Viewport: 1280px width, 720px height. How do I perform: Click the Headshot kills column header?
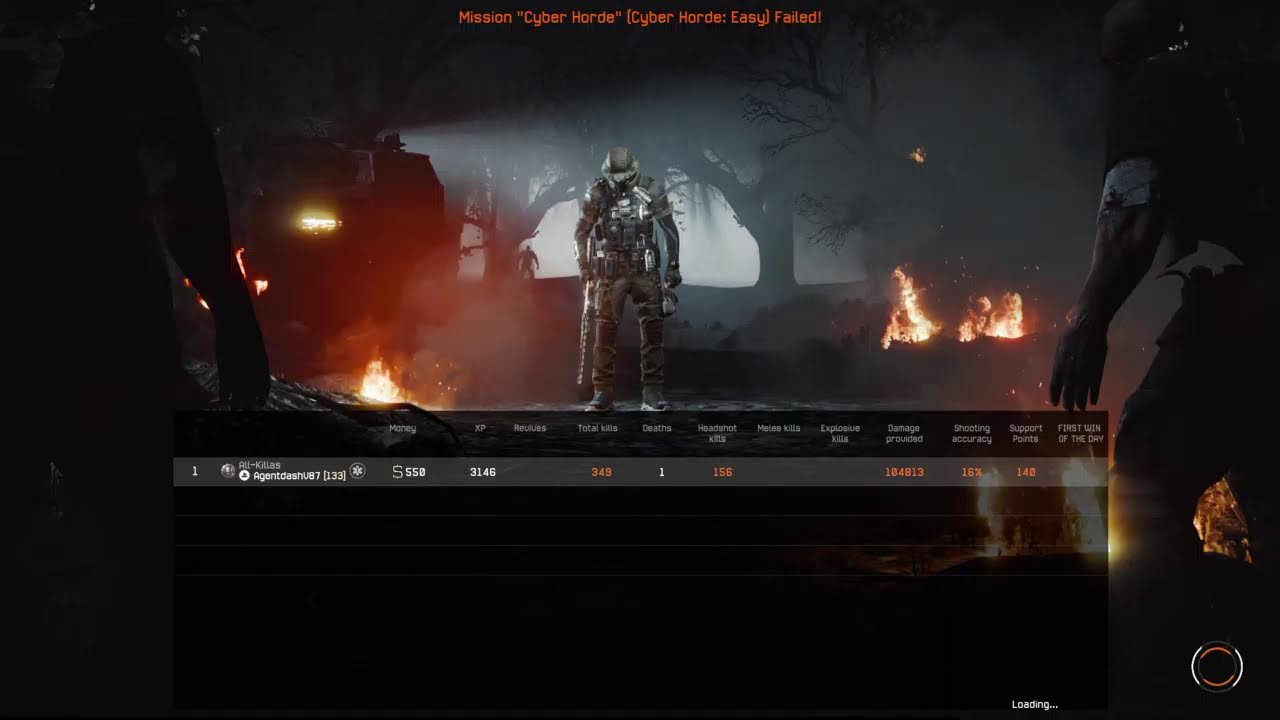click(x=717, y=433)
